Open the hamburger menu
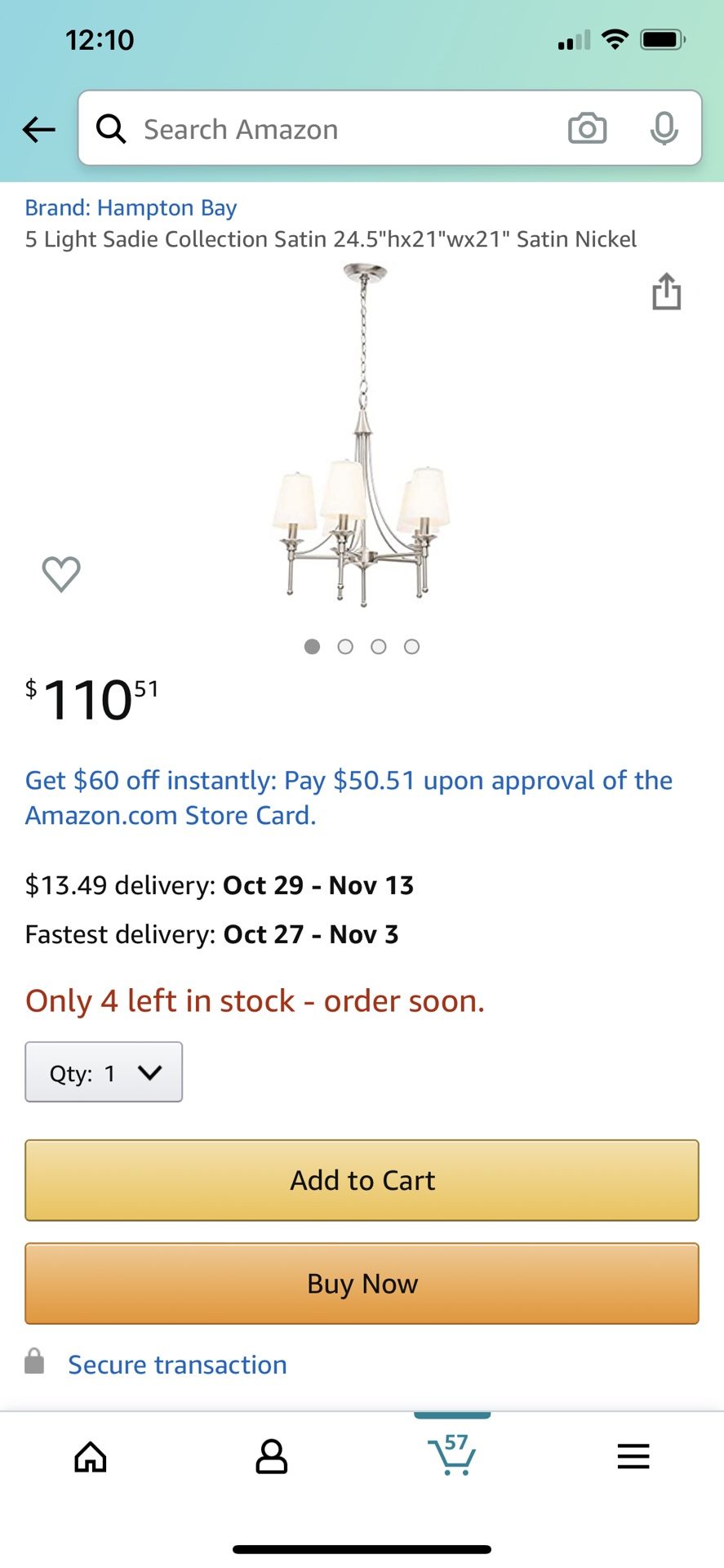This screenshot has height=1568, width=724. [x=633, y=1456]
